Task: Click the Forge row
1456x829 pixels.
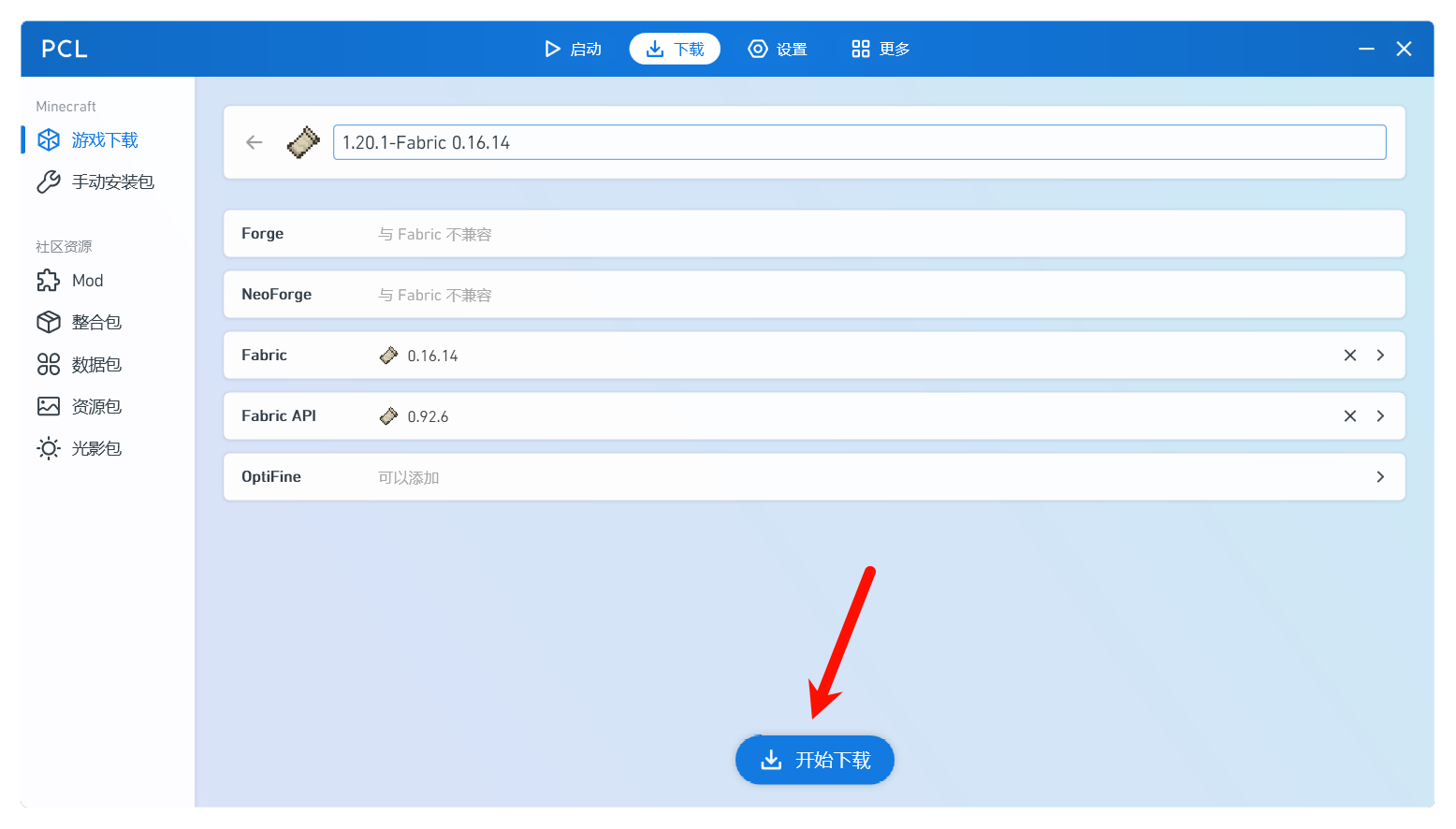Action: pos(814,234)
